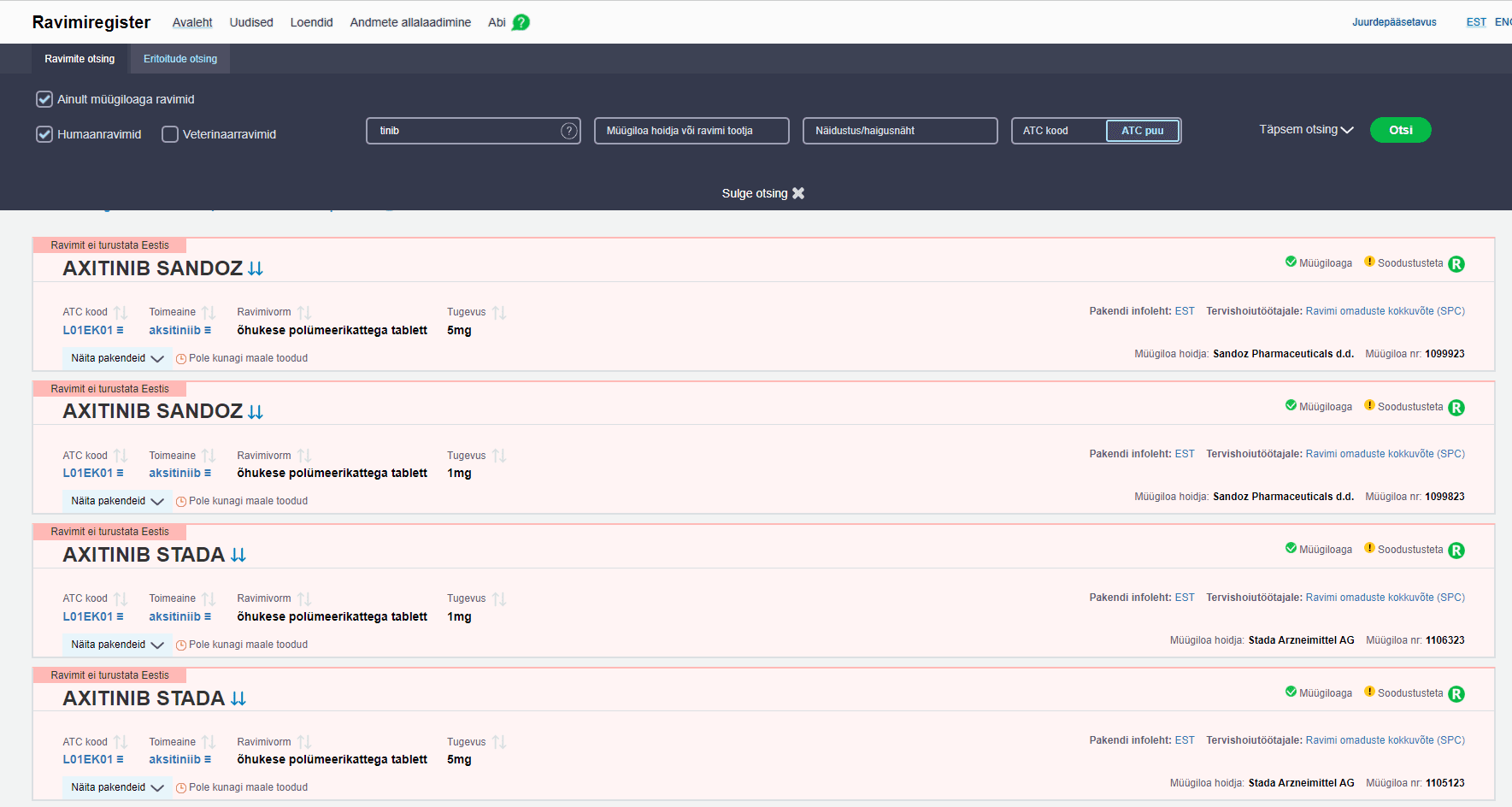Switch to Eritoitude otsing tab

click(x=180, y=59)
